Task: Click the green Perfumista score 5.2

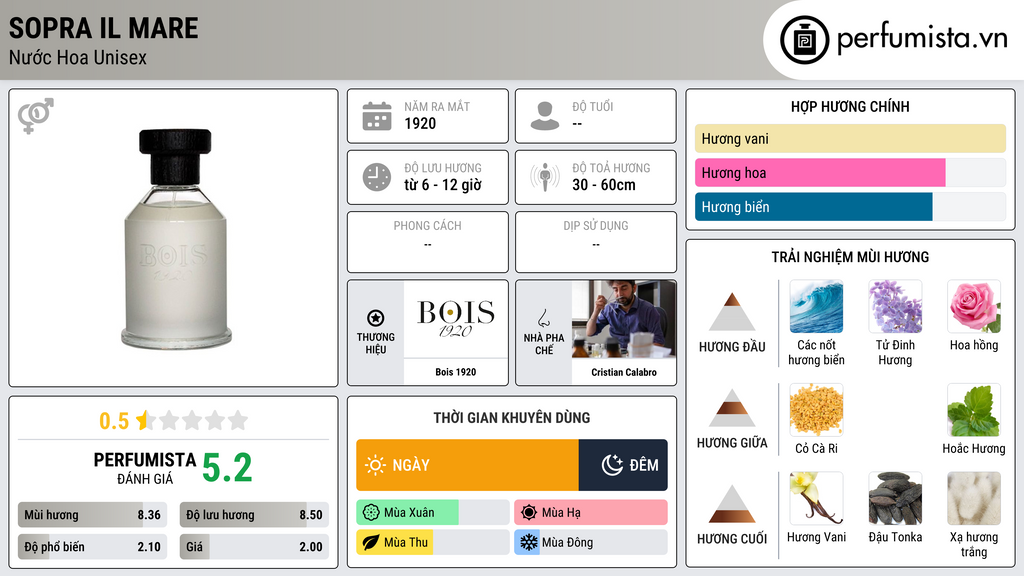Action: coord(227,468)
